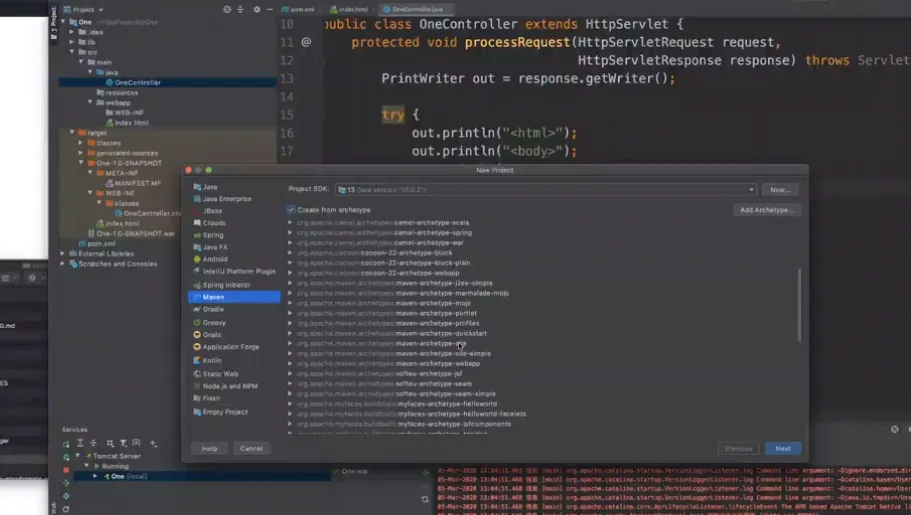Click the Cancel button in New Project
Screen dimensions: 911x515
tap(252, 448)
